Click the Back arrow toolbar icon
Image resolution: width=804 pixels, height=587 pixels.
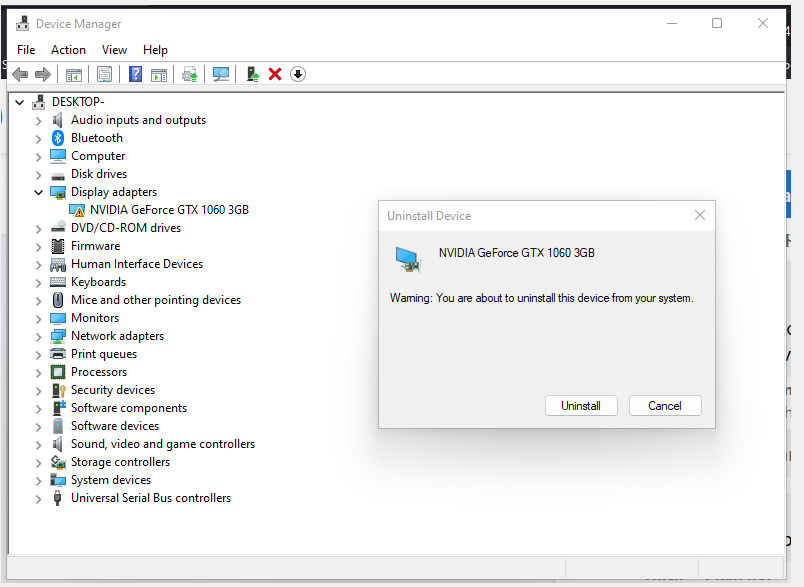click(20, 74)
